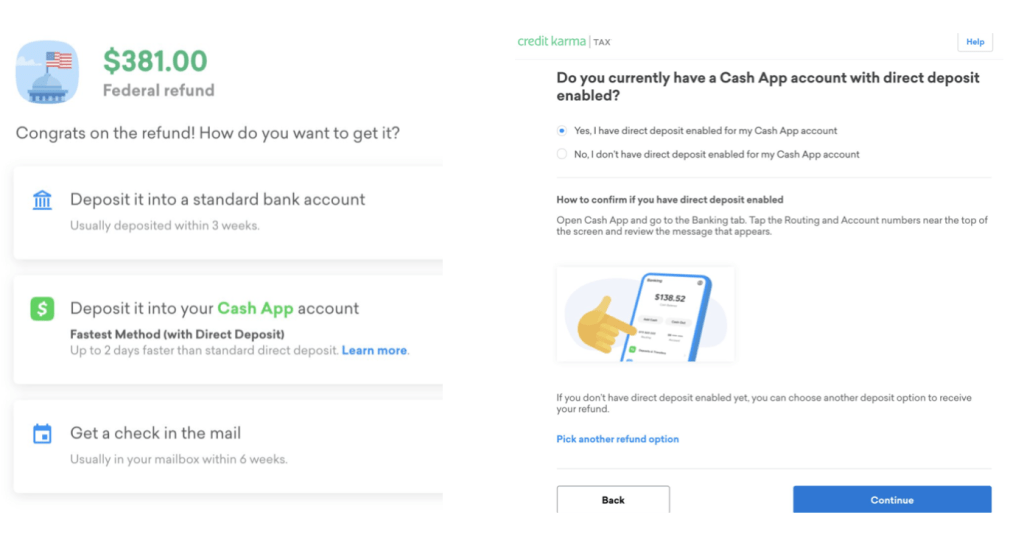Screen dimensions: 1024x537
Task: Click the Credit Karma Tax logo
Action: point(563,42)
